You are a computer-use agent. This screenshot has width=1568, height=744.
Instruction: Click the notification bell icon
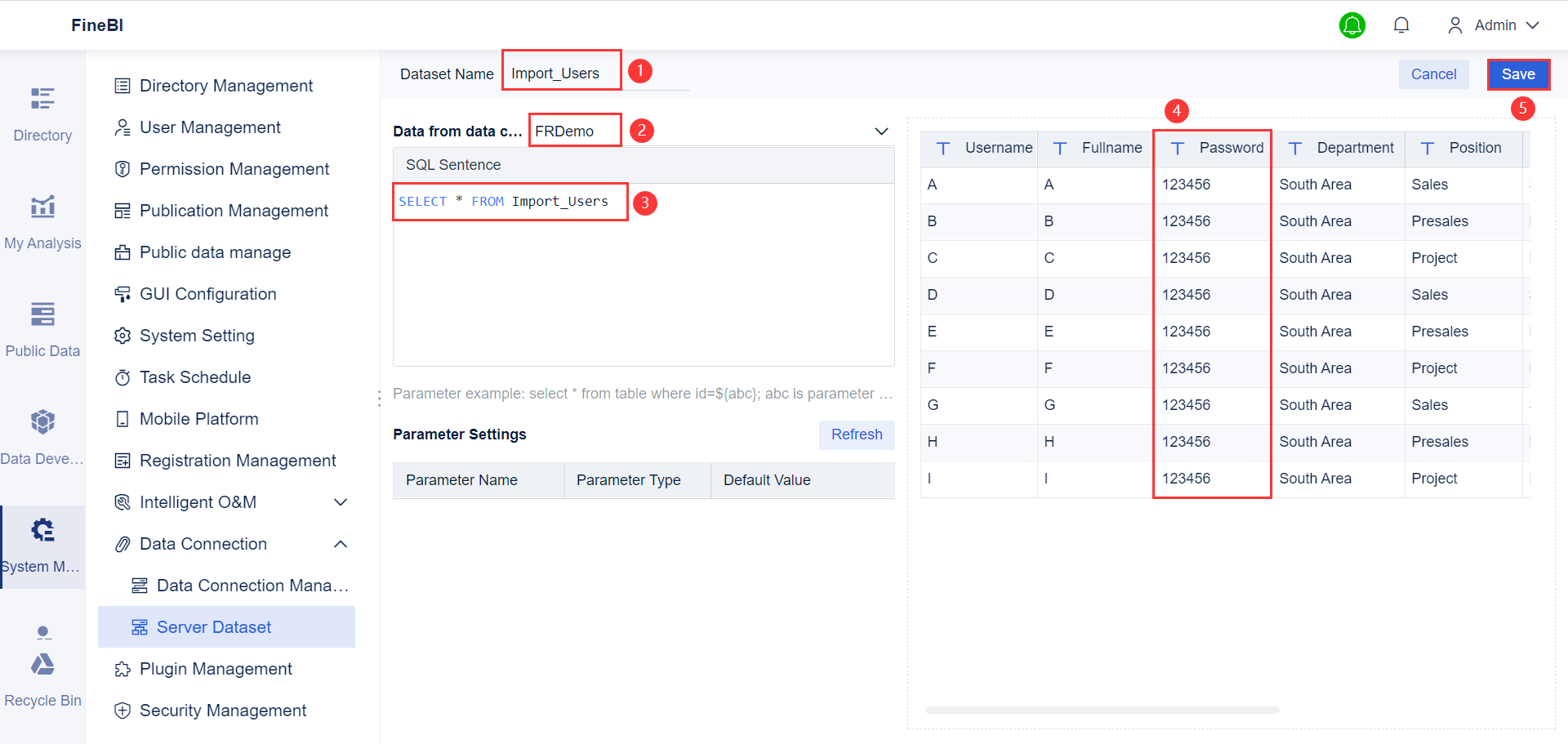coord(1401,25)
